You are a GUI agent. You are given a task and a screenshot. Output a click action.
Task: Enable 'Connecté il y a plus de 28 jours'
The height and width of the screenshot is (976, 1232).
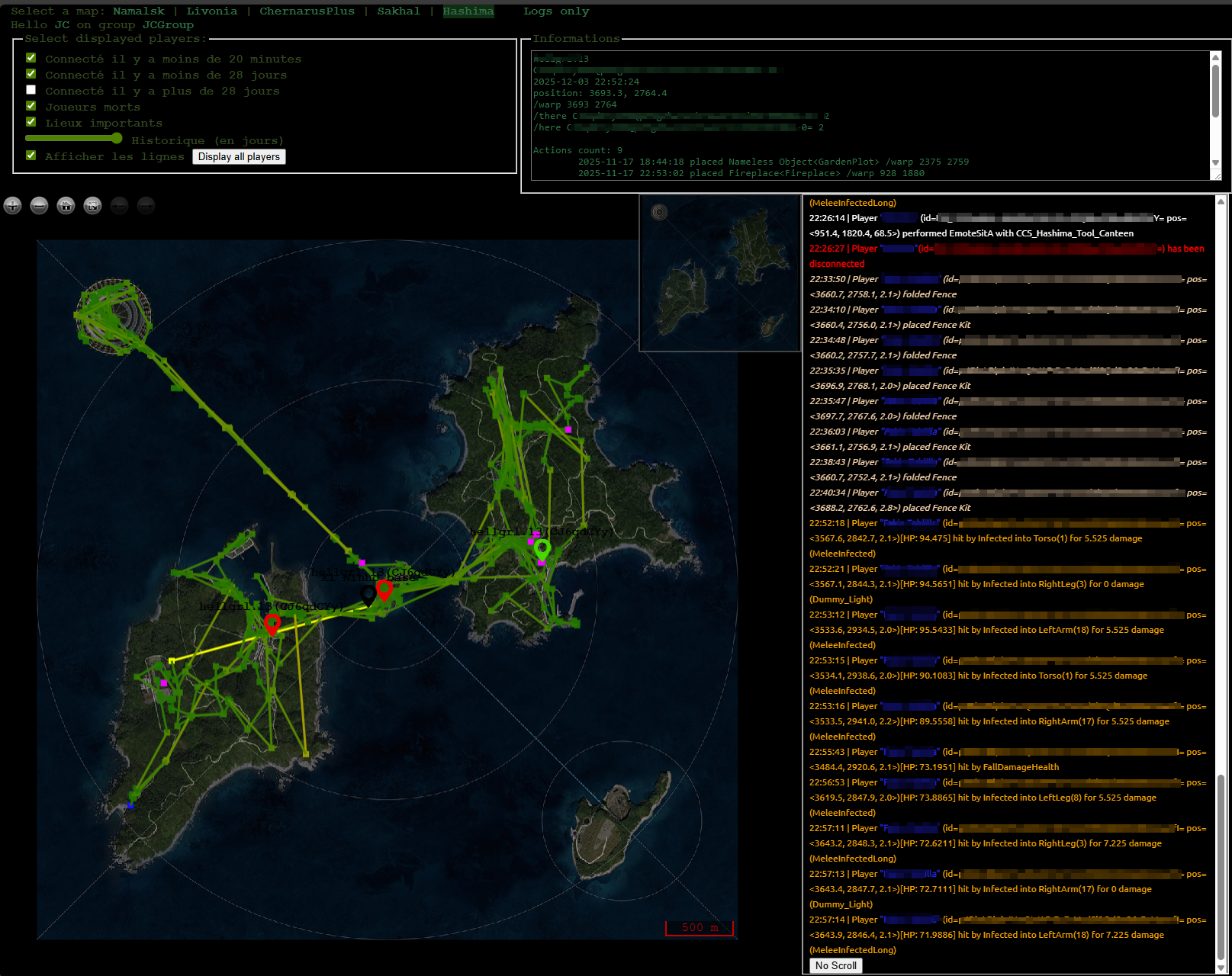coord(31,90)
